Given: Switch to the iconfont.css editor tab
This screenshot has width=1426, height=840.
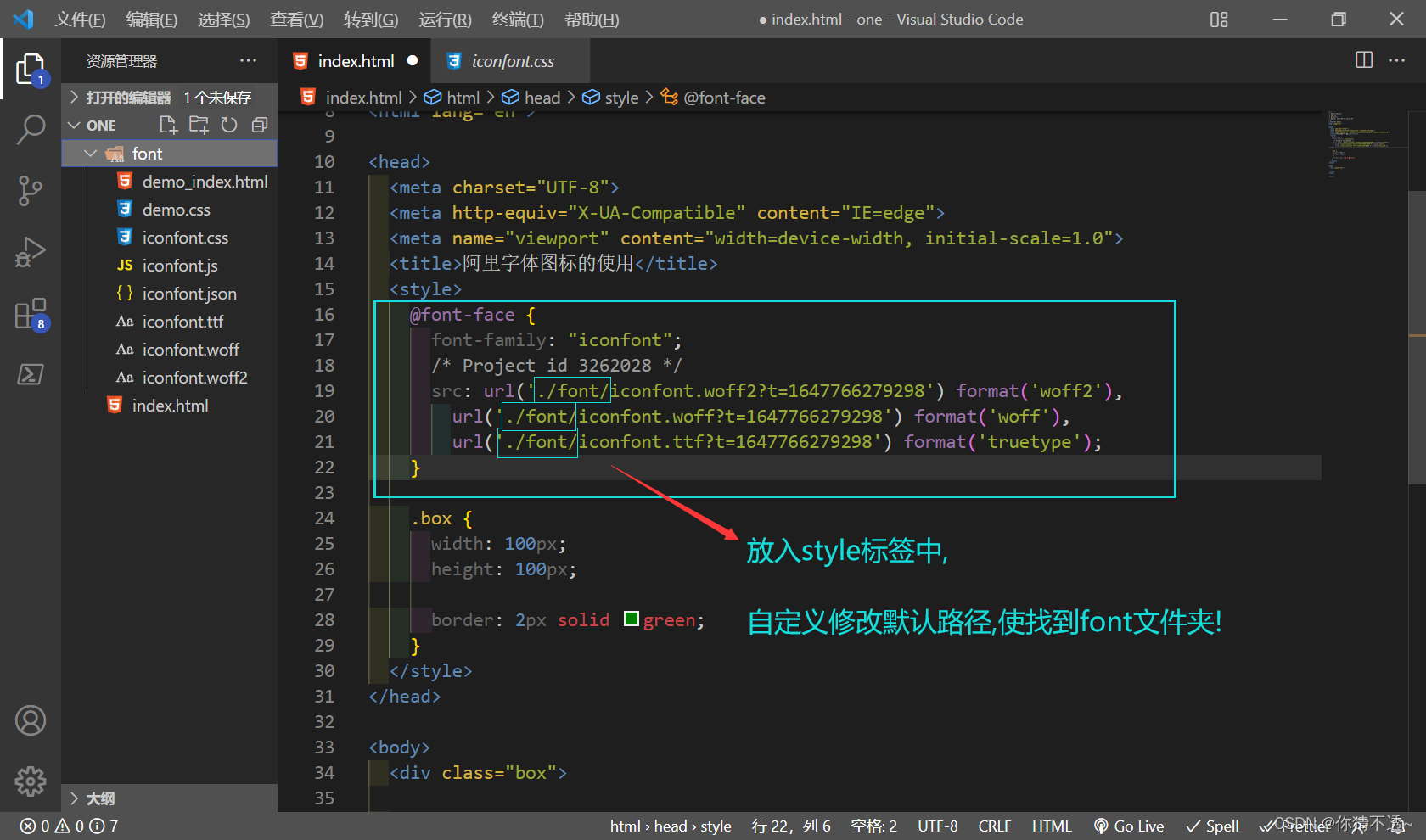Looking at the screenshot, I should pyautogui.click(x=511, y=61).
